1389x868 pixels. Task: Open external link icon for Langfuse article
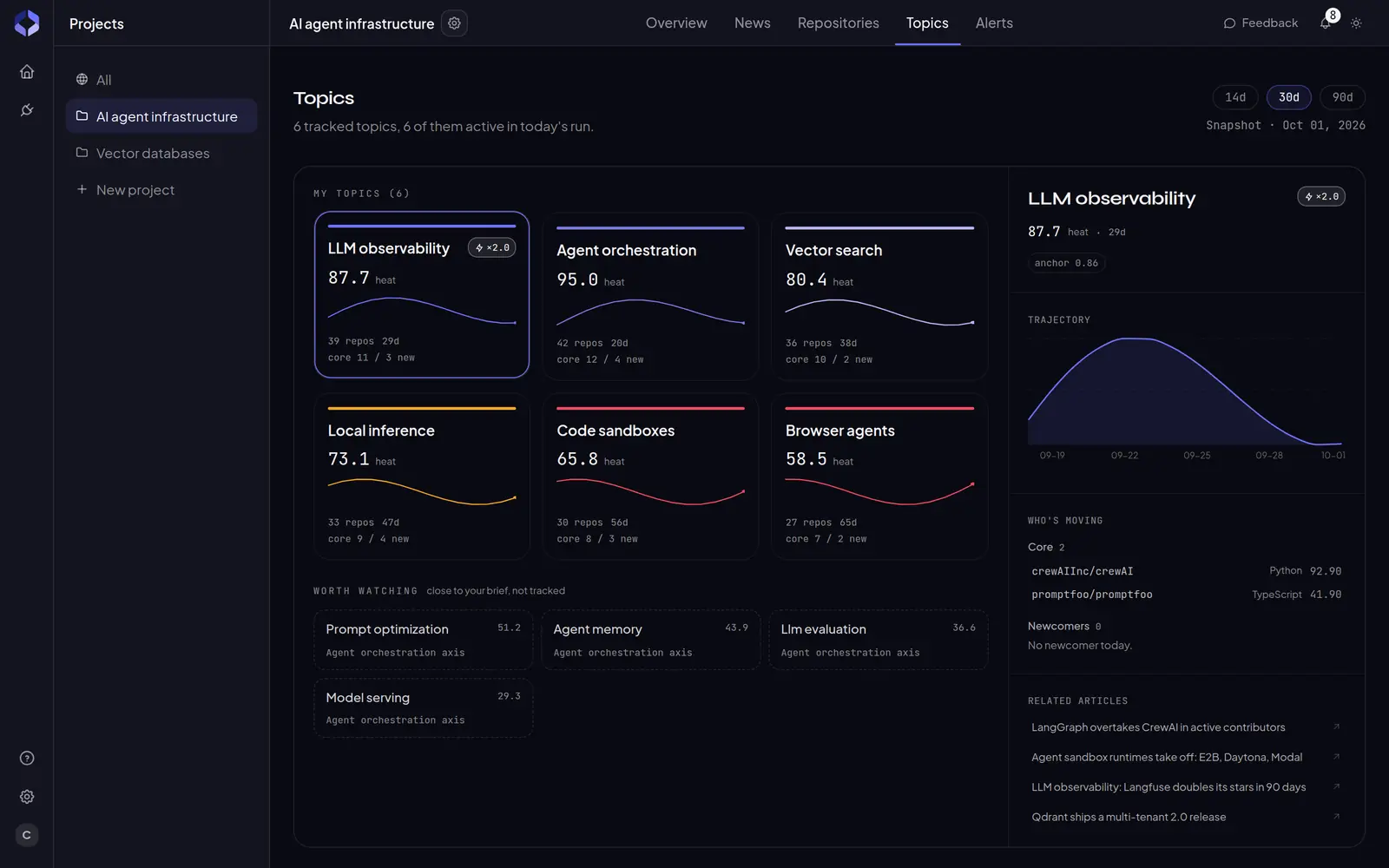coord(1336,787)
